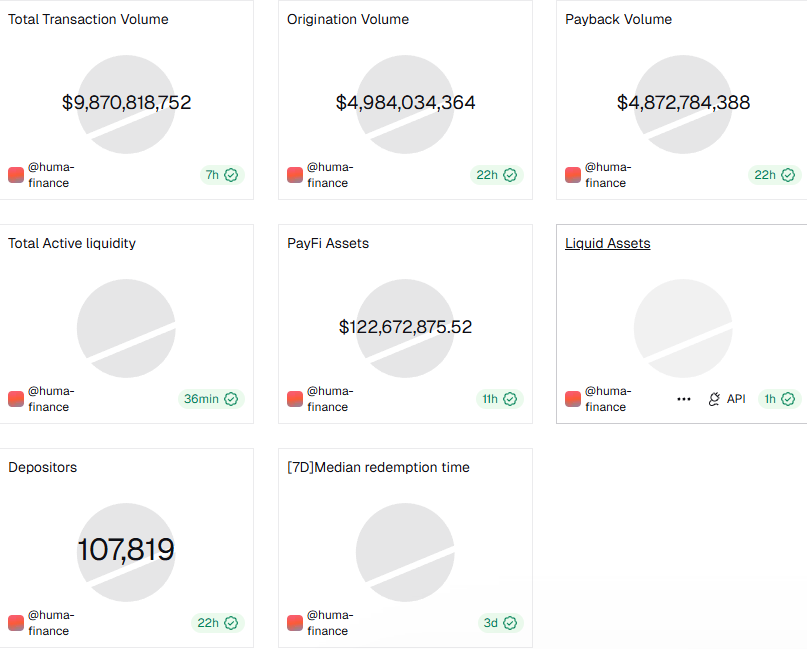Click huma-finance avatar on Total Transaction Volume card

tap(16, 175)
